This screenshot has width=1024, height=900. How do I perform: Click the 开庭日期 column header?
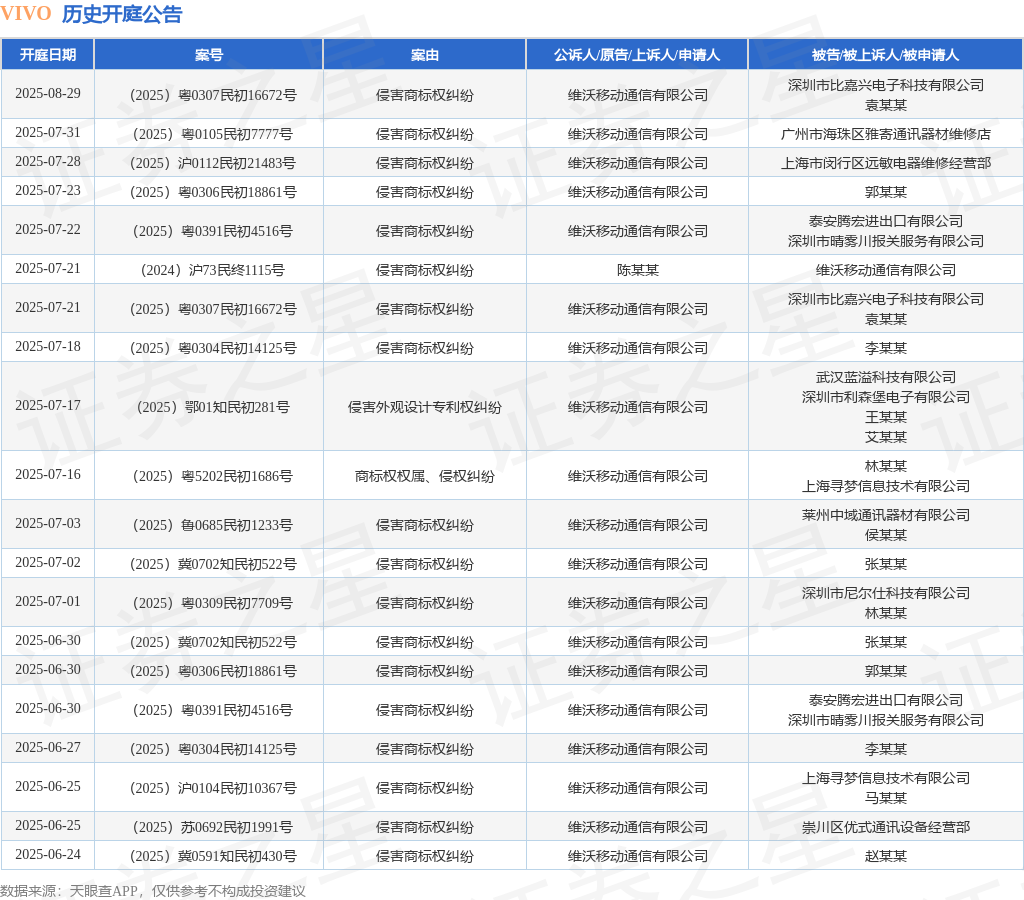tap(48, 55)
